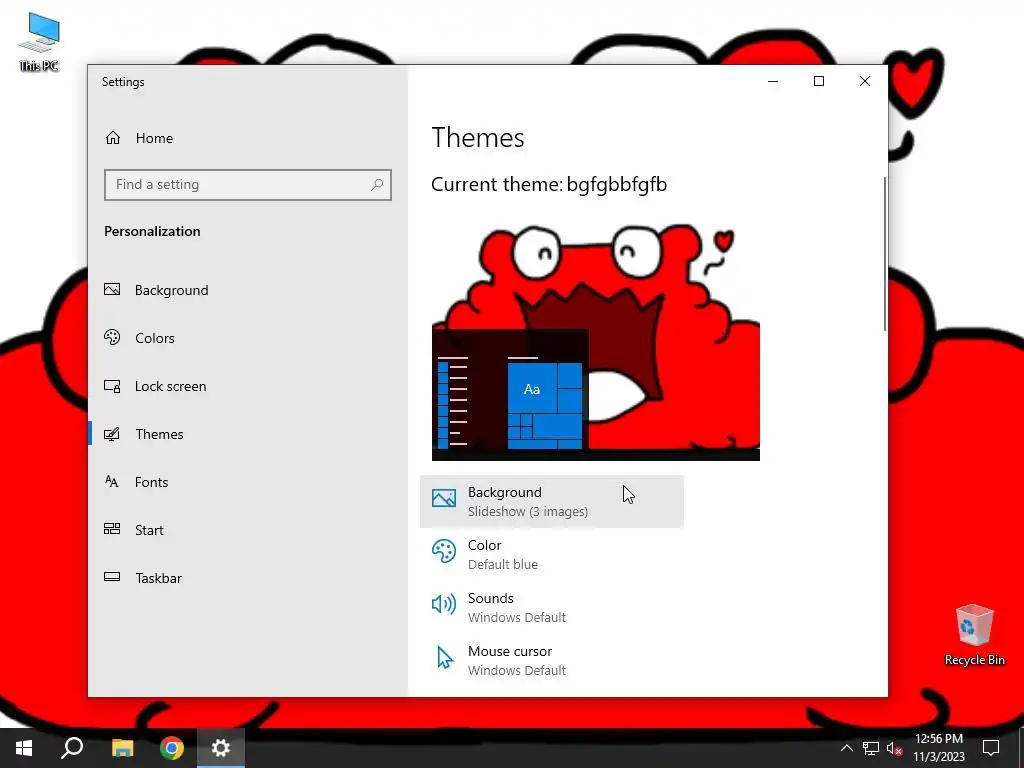This screenshot has height=768, width=1024.
Task: Click the Mouse cursor arrow icon
Action: point(445,657)
